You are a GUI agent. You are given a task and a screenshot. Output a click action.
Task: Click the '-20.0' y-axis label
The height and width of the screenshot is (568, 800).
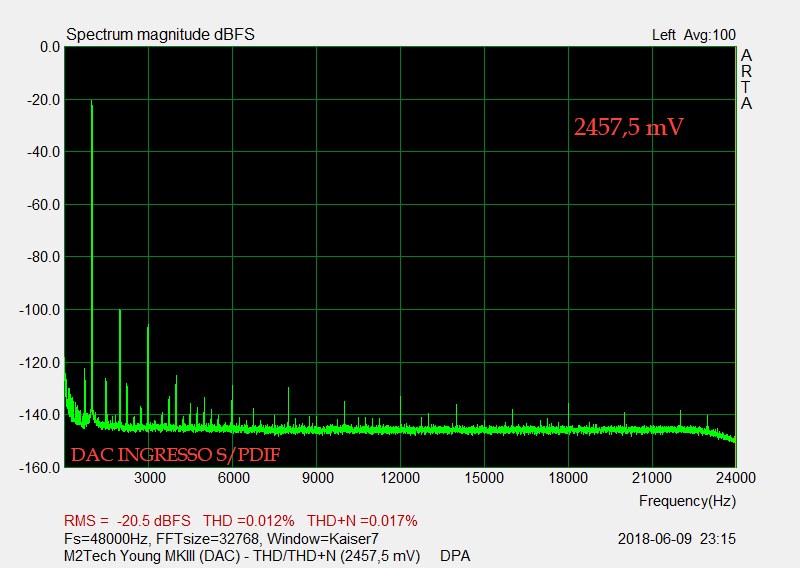point(43,100)
